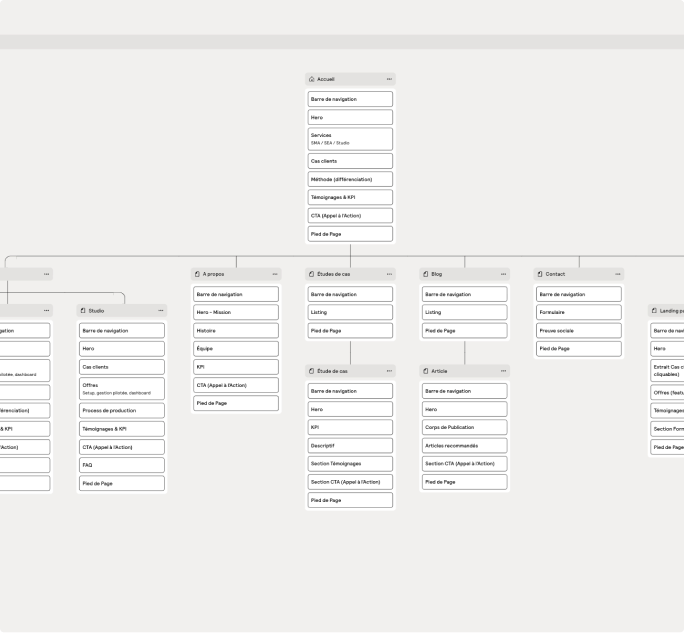Select the Contact page title

[x=555, y=274]
